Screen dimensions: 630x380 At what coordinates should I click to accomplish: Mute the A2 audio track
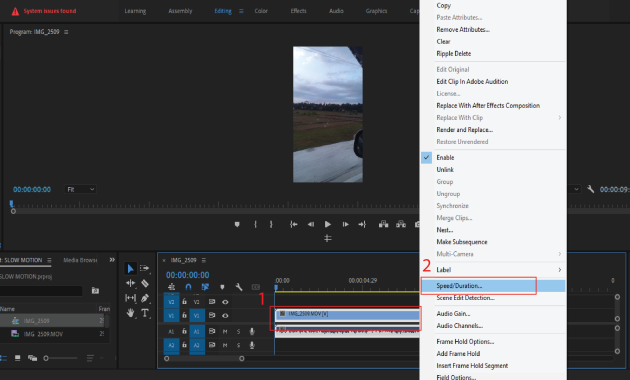pos(225,345)
